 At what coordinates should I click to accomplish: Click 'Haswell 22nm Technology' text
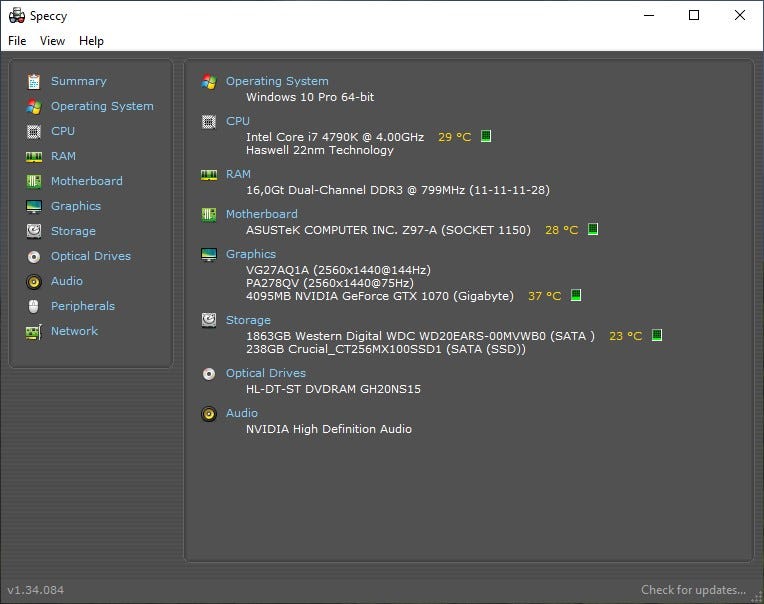[x=320, y=150]
